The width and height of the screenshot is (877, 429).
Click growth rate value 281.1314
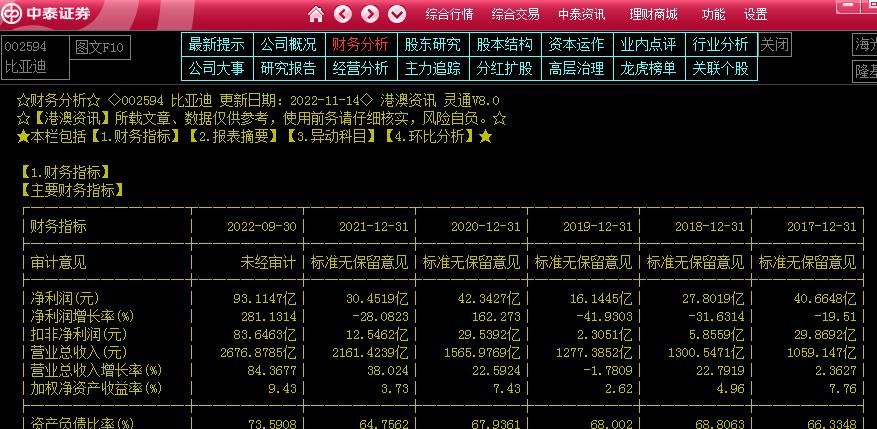click(268, 317)
